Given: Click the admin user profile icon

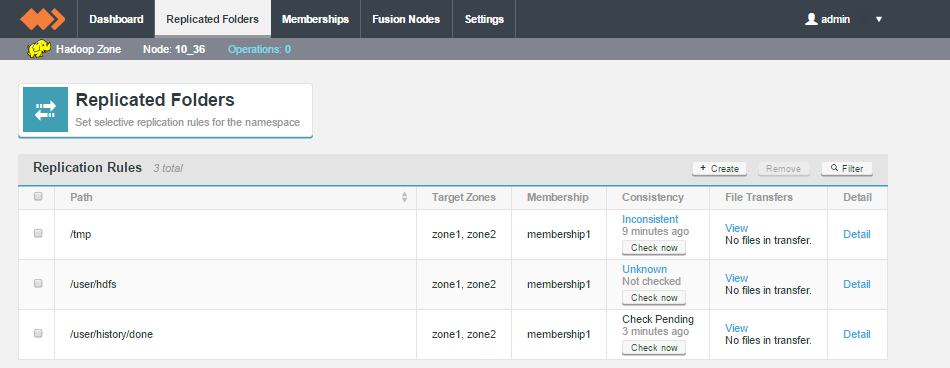Looking at the screenshot, I should click(811, 19).
